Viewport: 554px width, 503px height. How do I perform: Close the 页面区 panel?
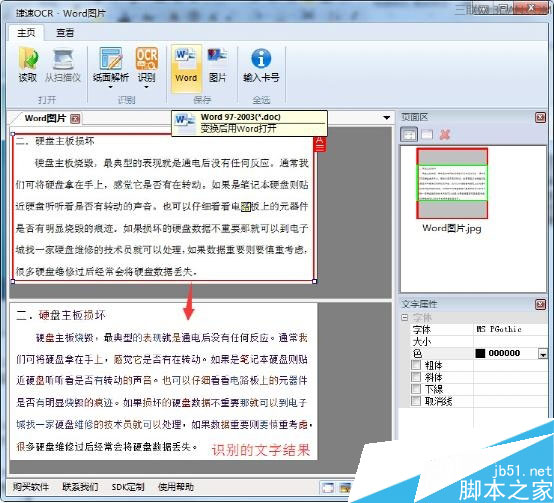(541, 118)
